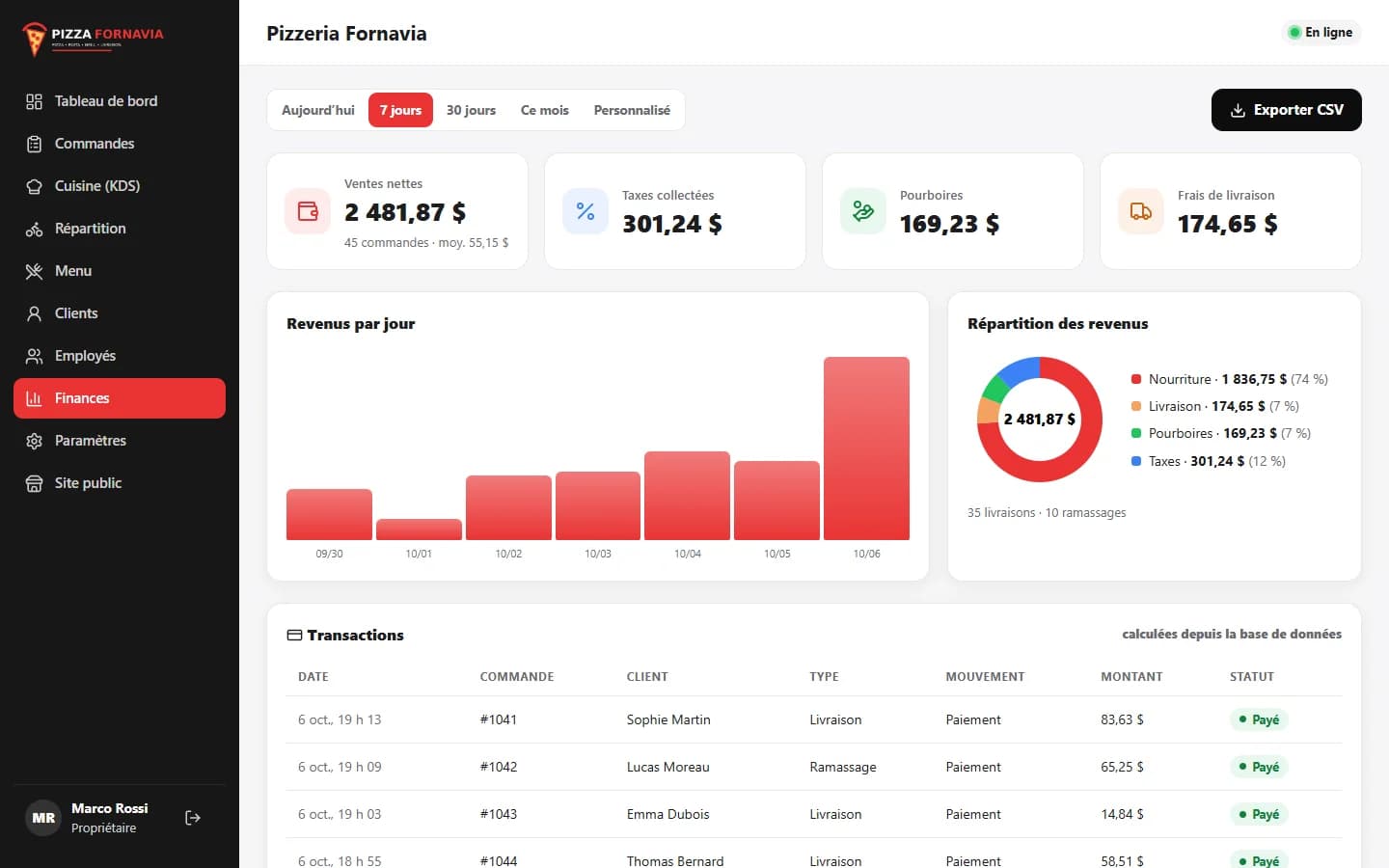Screen dimensions: 1389x868
Task: Choose the Personnalisé date range
Action: tap(632, 110)
